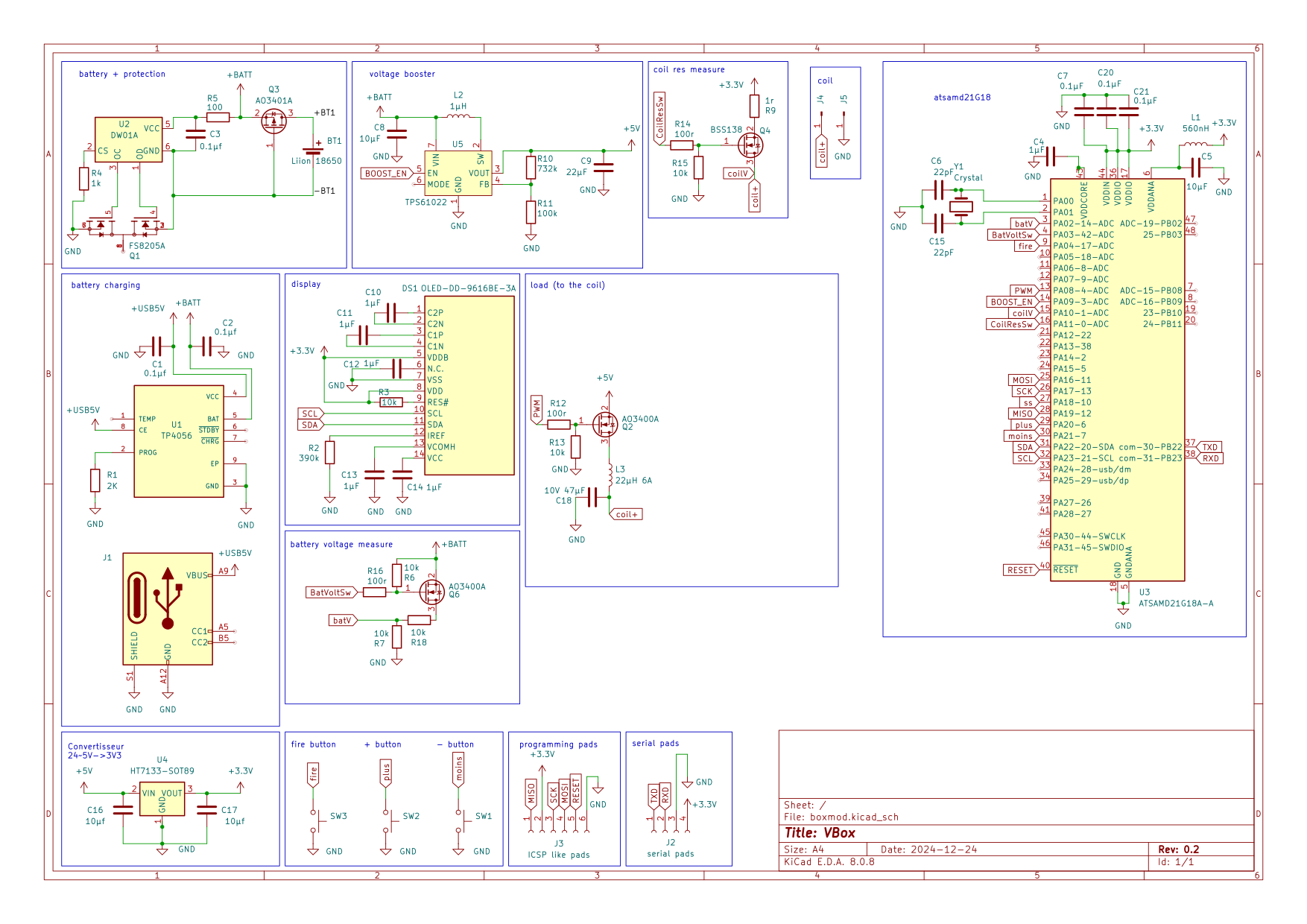1307x924 pixels.
Task: Select the coil+ label below L3
Action: click(625, 514)
